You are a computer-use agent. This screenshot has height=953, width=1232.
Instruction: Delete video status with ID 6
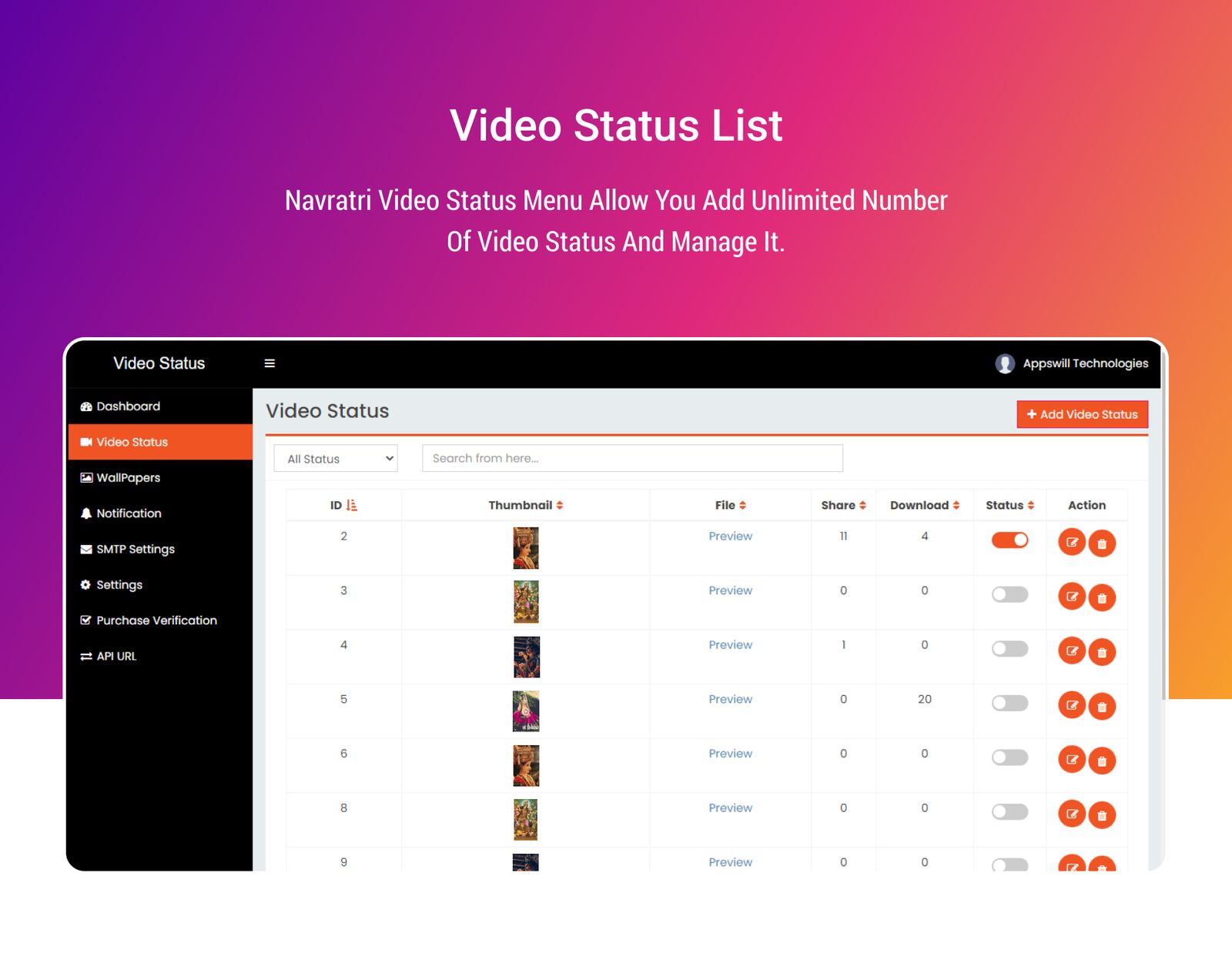point(1102,761)
